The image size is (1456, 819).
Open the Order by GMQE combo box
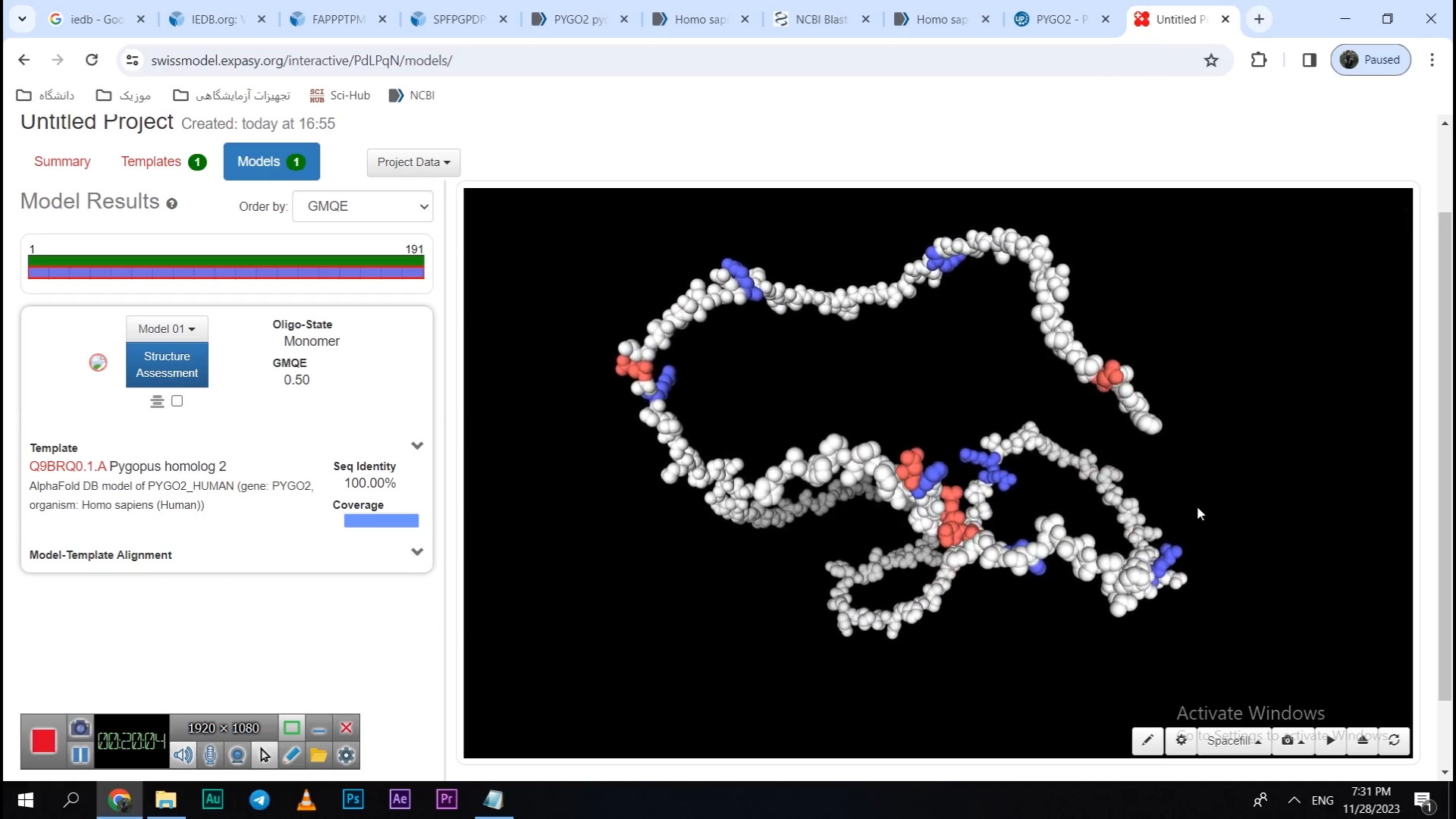(x=362, y=206)
